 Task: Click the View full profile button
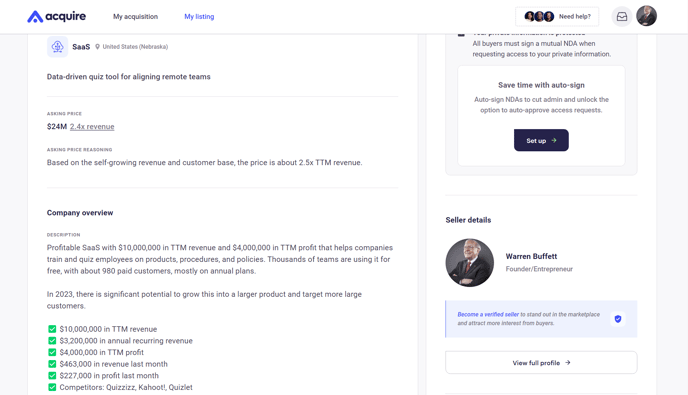click(541, 363)
